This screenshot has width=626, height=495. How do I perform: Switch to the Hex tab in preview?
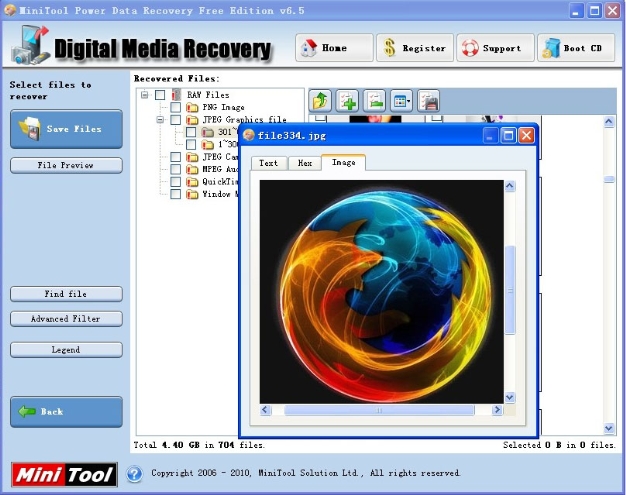pos(305,163)
